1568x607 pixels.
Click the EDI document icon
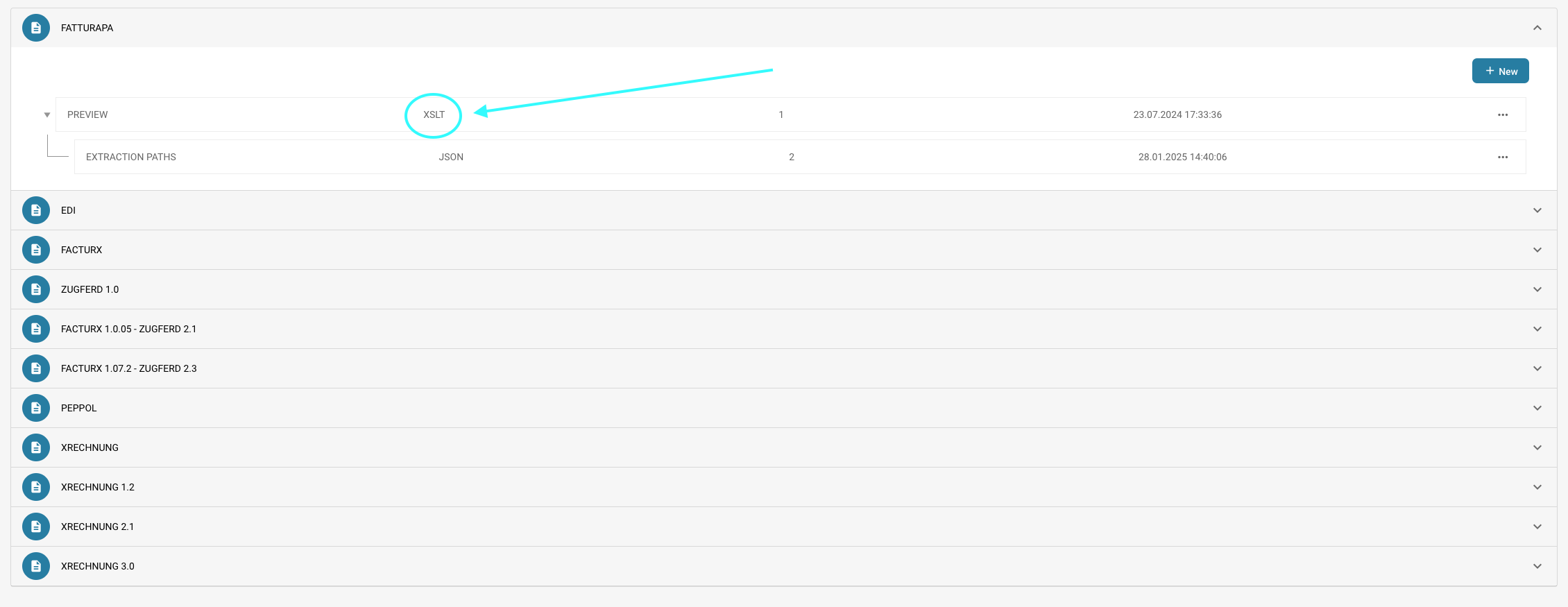click(36, 210)
